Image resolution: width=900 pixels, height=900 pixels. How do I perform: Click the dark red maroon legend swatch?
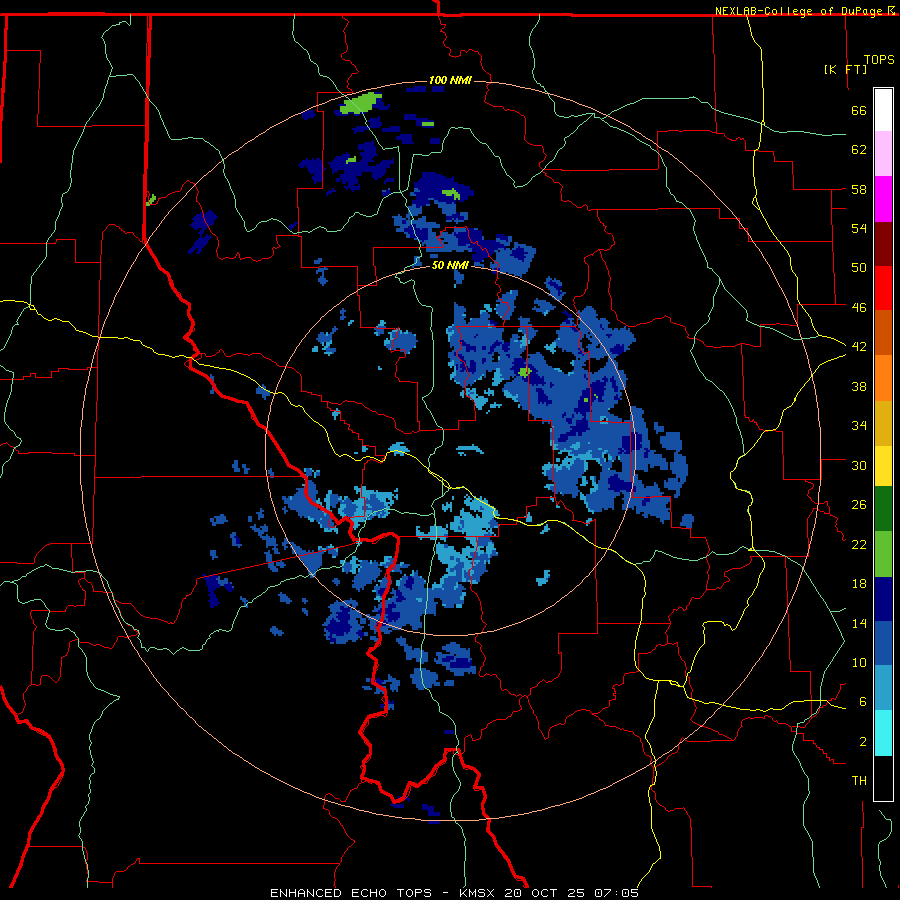pyautogui.click(x=883, y=244)
